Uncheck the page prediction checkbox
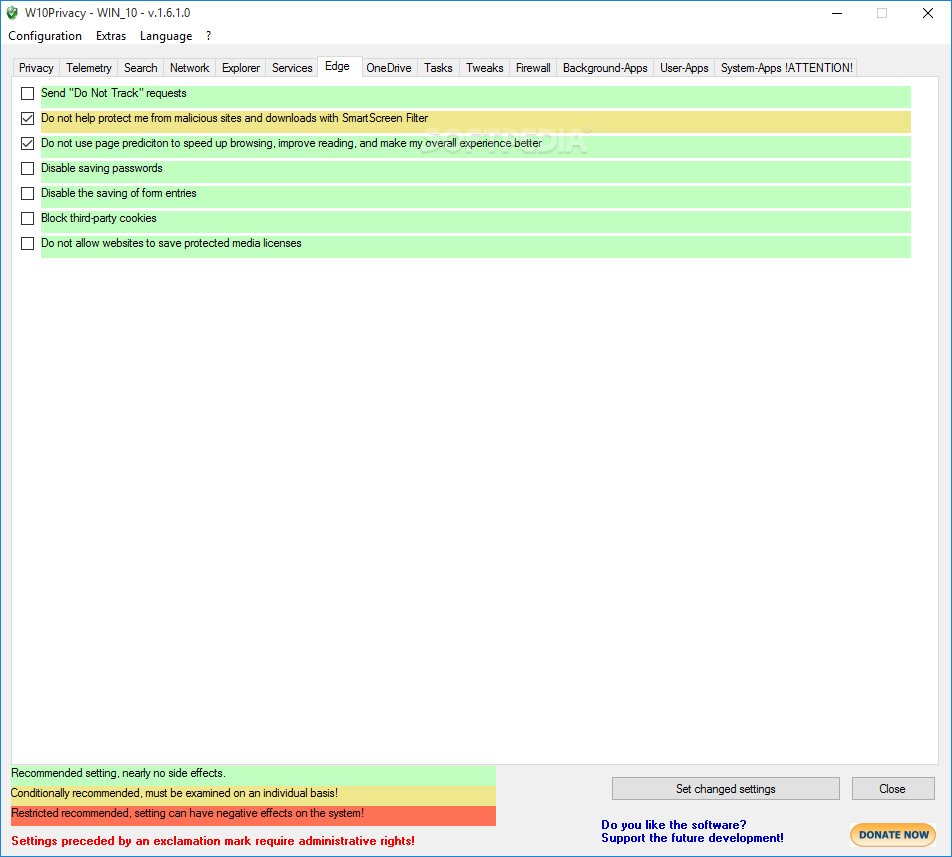The image size is (952, 857). point(27,143)
